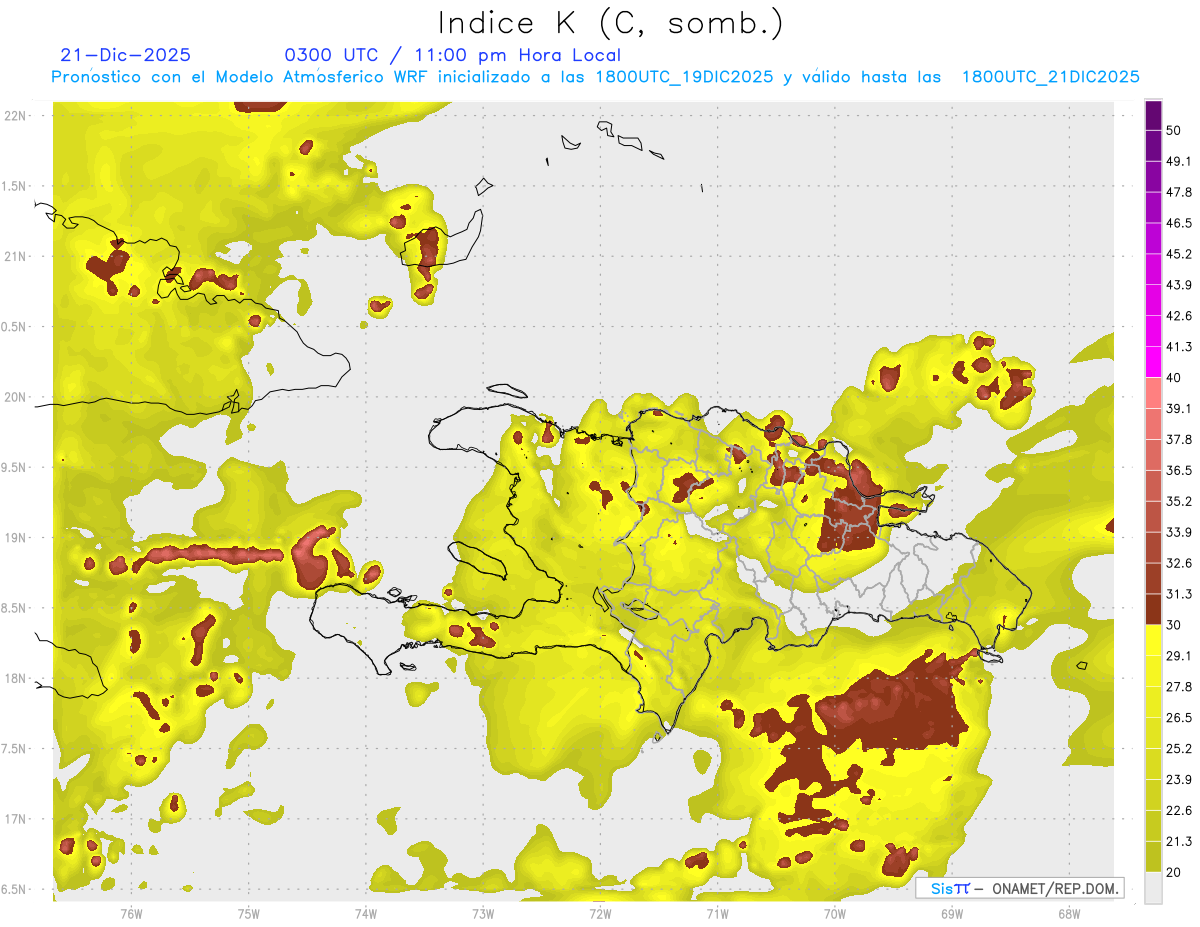This screenshot has width=1200, height=927.
Task: Click the dark brown swatch just above 30
Action: (x=1154, y=609)
